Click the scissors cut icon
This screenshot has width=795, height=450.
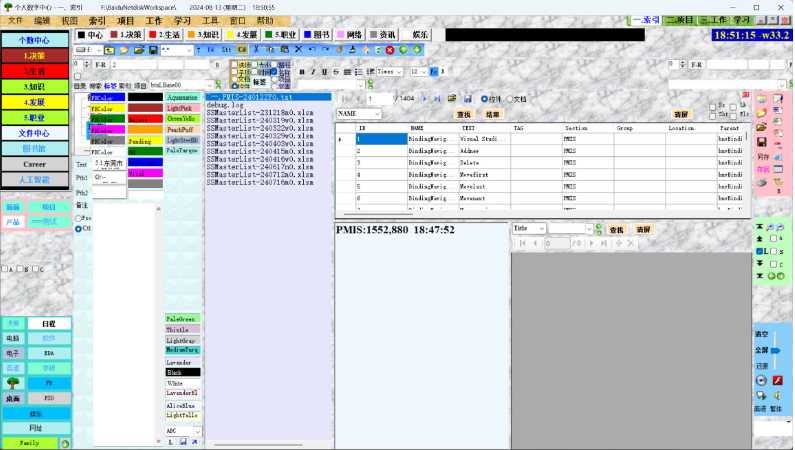coord(256,50)
